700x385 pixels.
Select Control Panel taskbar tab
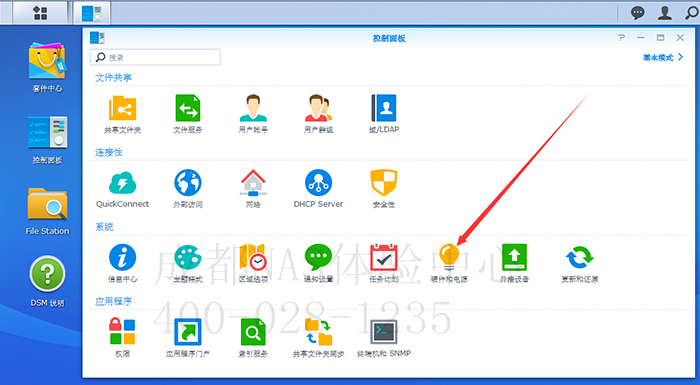[92, 13]
